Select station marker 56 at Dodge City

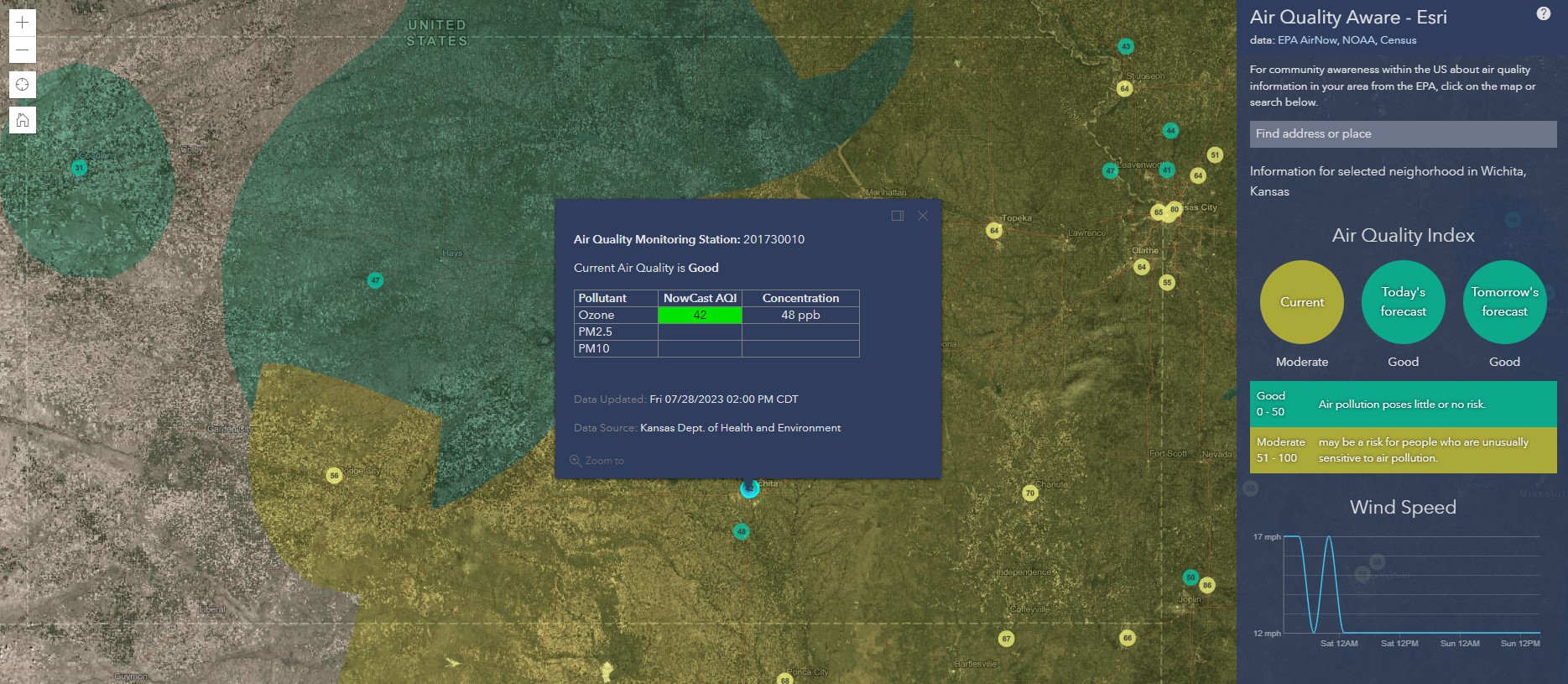[334, 476]
